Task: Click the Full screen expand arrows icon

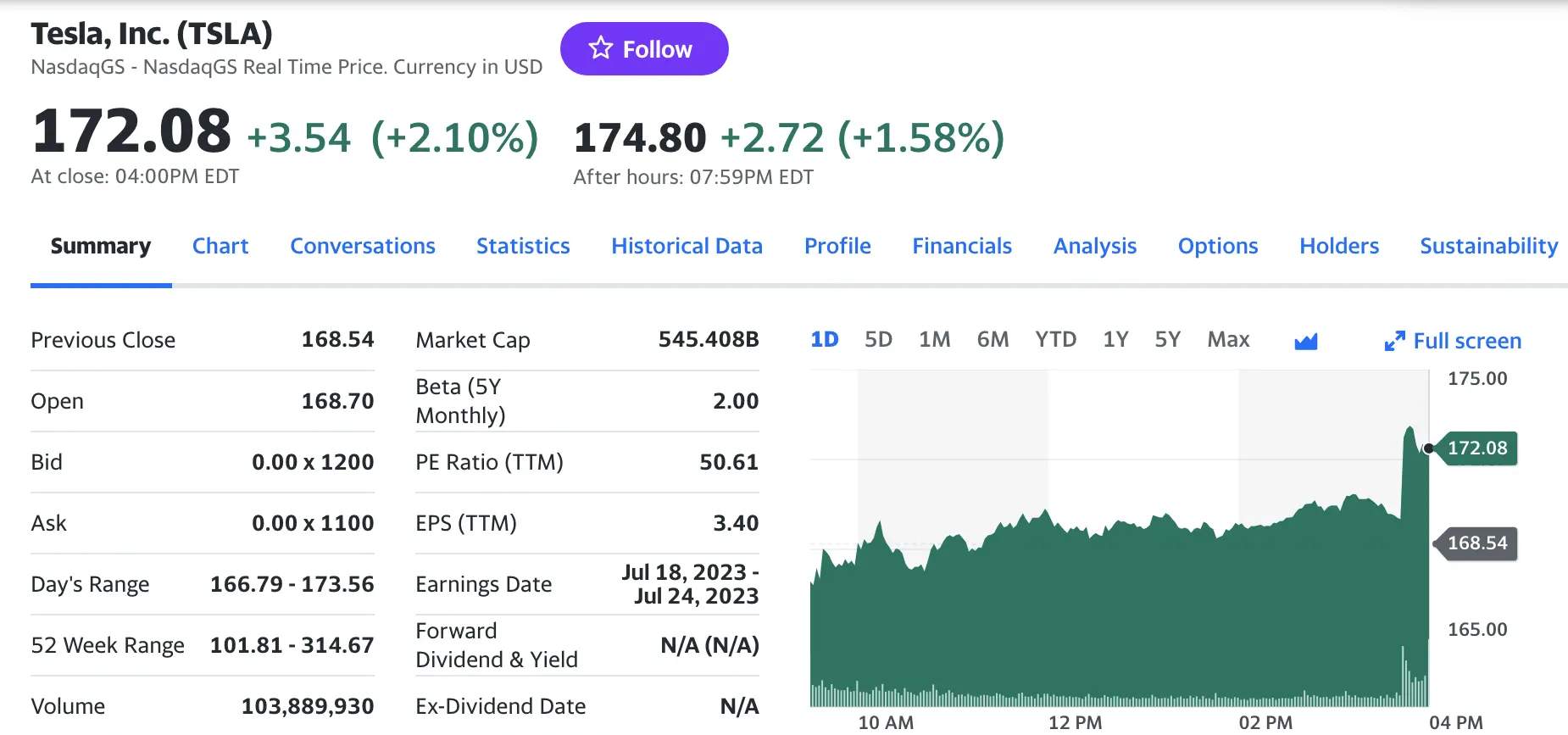Action: pos(1394,341)
